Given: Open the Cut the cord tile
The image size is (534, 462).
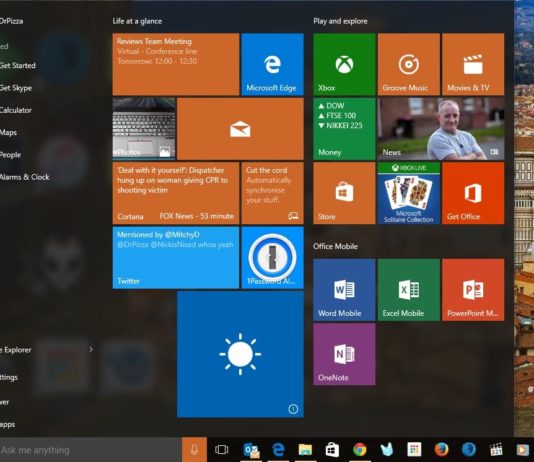Looking at the screenshot, I should click(x=272, y=193).
